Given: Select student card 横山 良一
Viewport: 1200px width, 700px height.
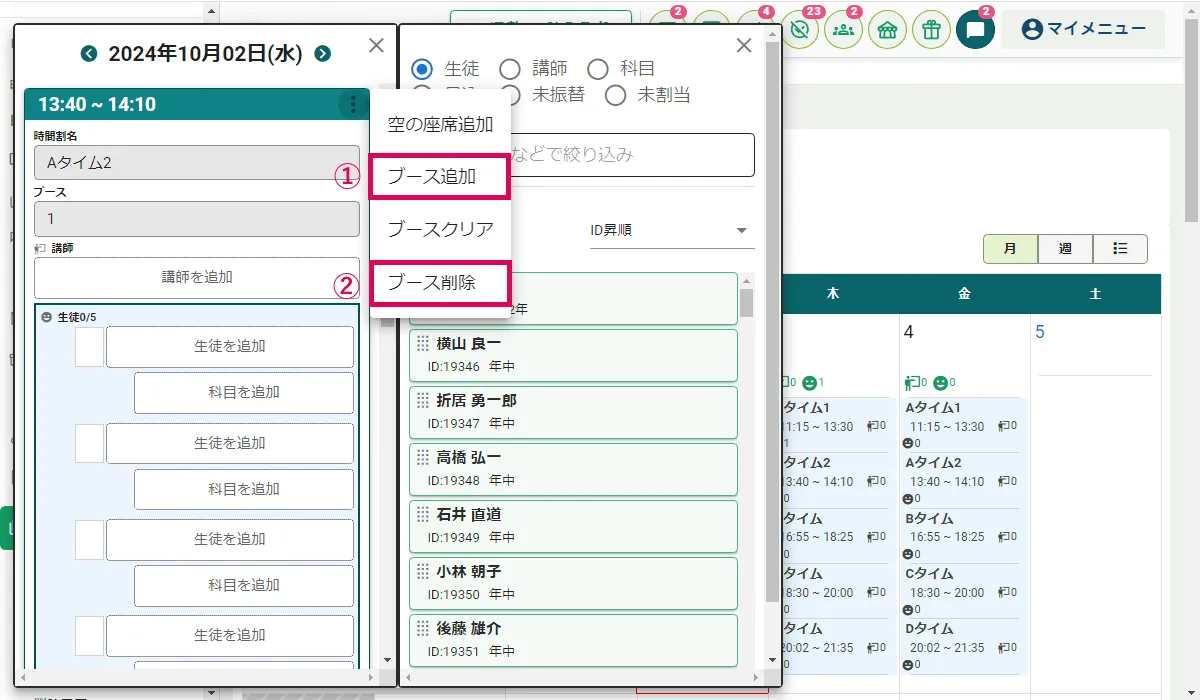Looking at the screenshot, I should click(x=573, y=355).
